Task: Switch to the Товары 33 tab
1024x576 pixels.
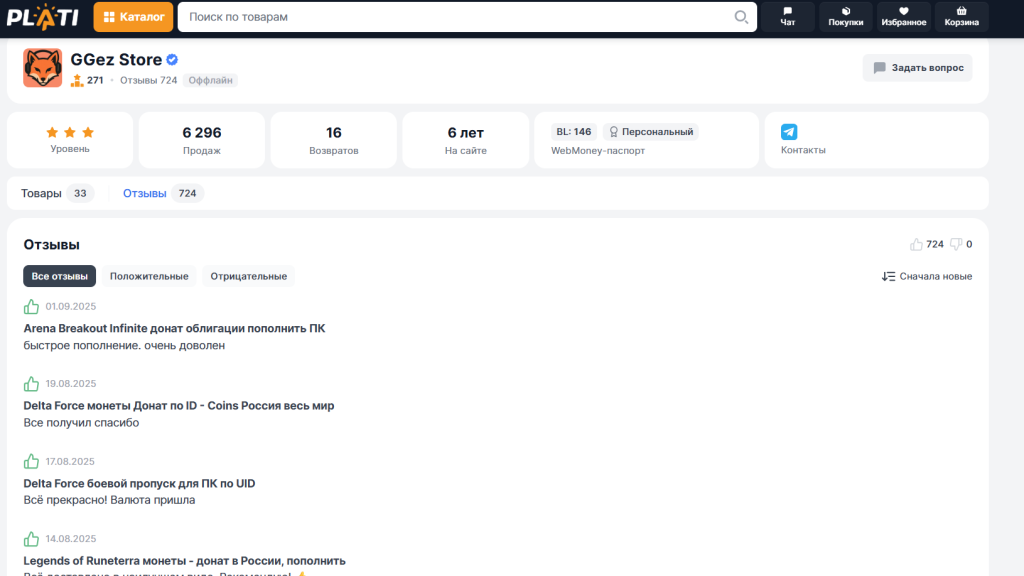Action: (57, 193)
